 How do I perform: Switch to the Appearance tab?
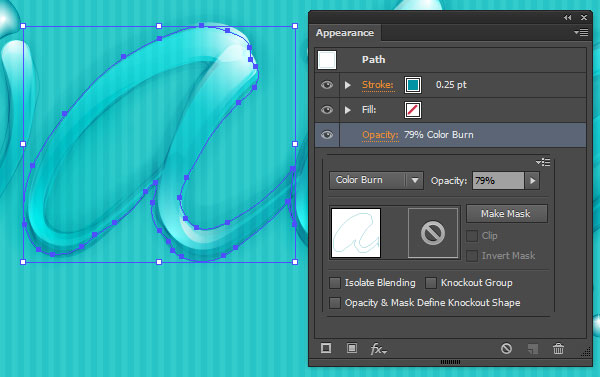345,33
